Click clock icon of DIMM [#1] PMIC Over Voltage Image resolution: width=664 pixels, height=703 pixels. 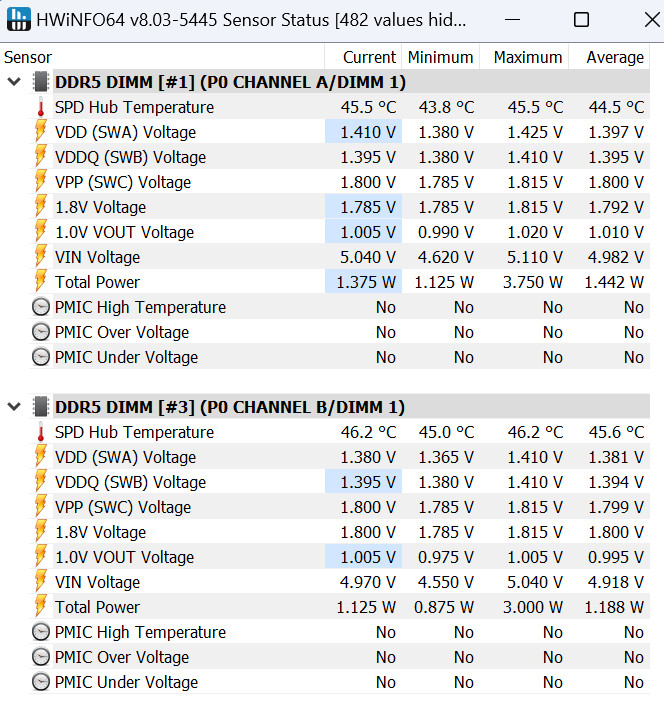pyautogui.click(x=41, y=332)
